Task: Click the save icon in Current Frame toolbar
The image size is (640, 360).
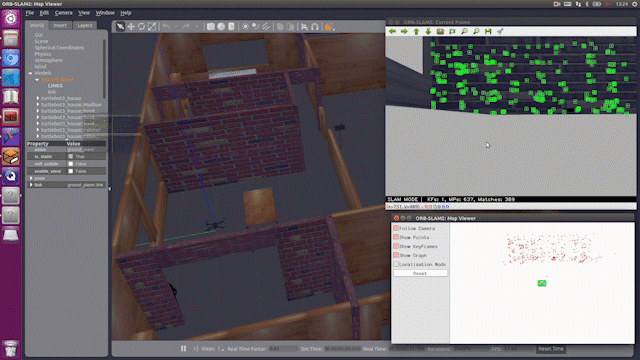Action: (488, 31)
